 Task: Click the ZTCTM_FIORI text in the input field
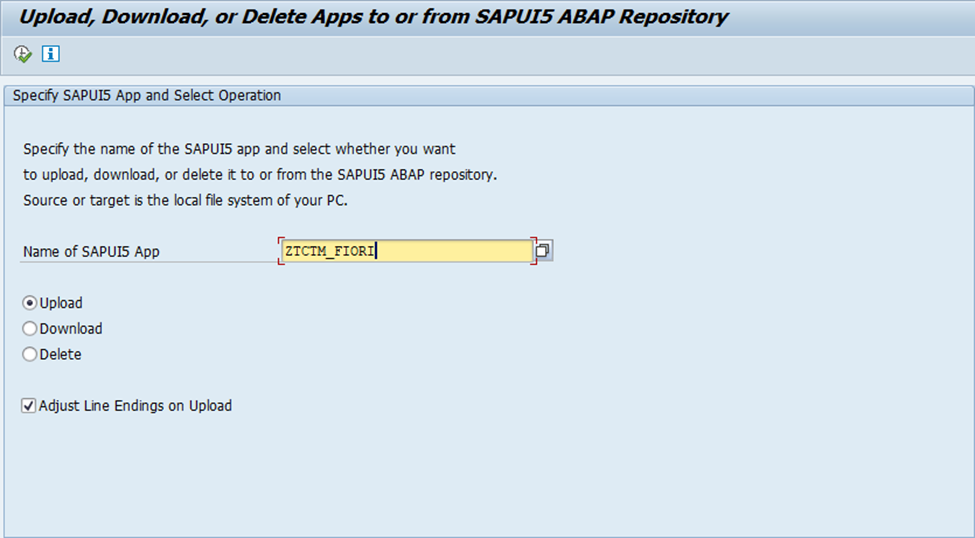tap(329, 251)
